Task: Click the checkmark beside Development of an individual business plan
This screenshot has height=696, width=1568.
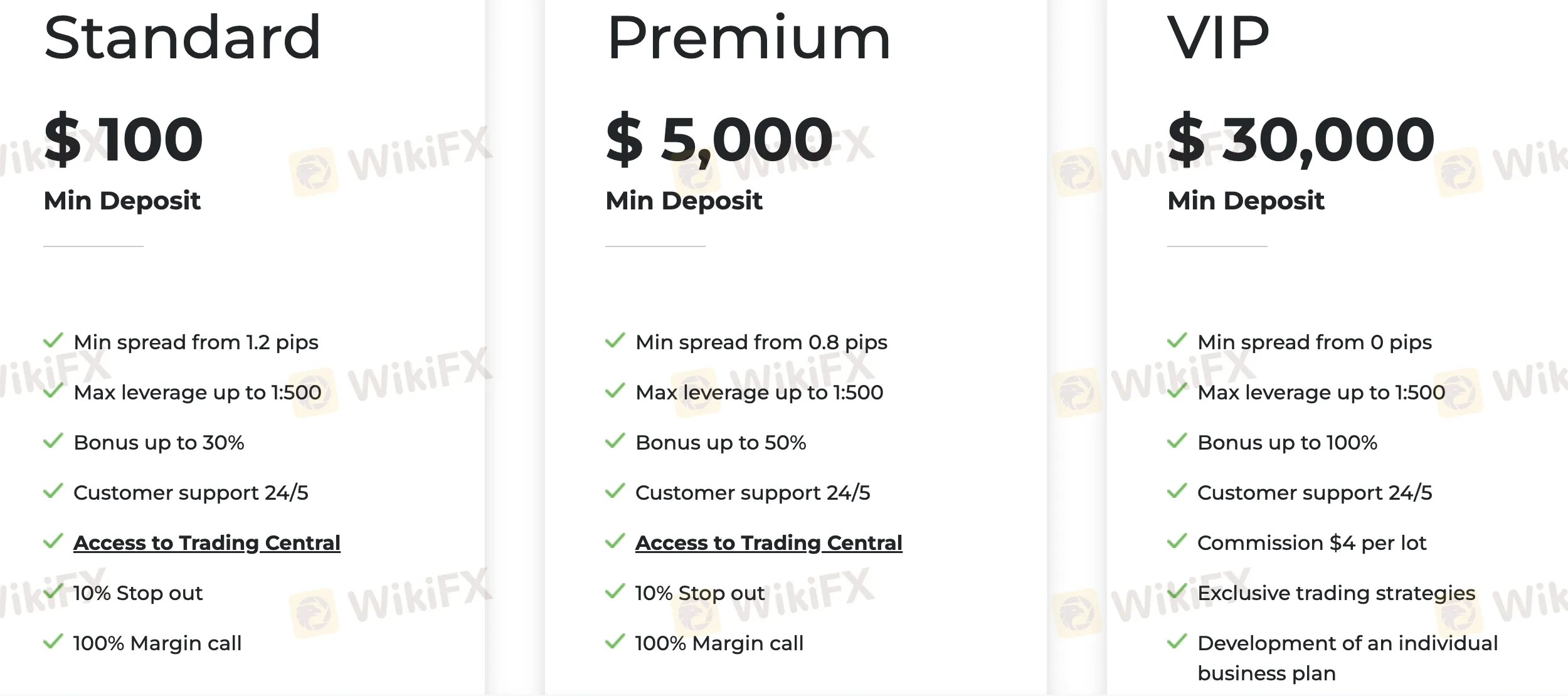Action: (x=1177, y=641)
